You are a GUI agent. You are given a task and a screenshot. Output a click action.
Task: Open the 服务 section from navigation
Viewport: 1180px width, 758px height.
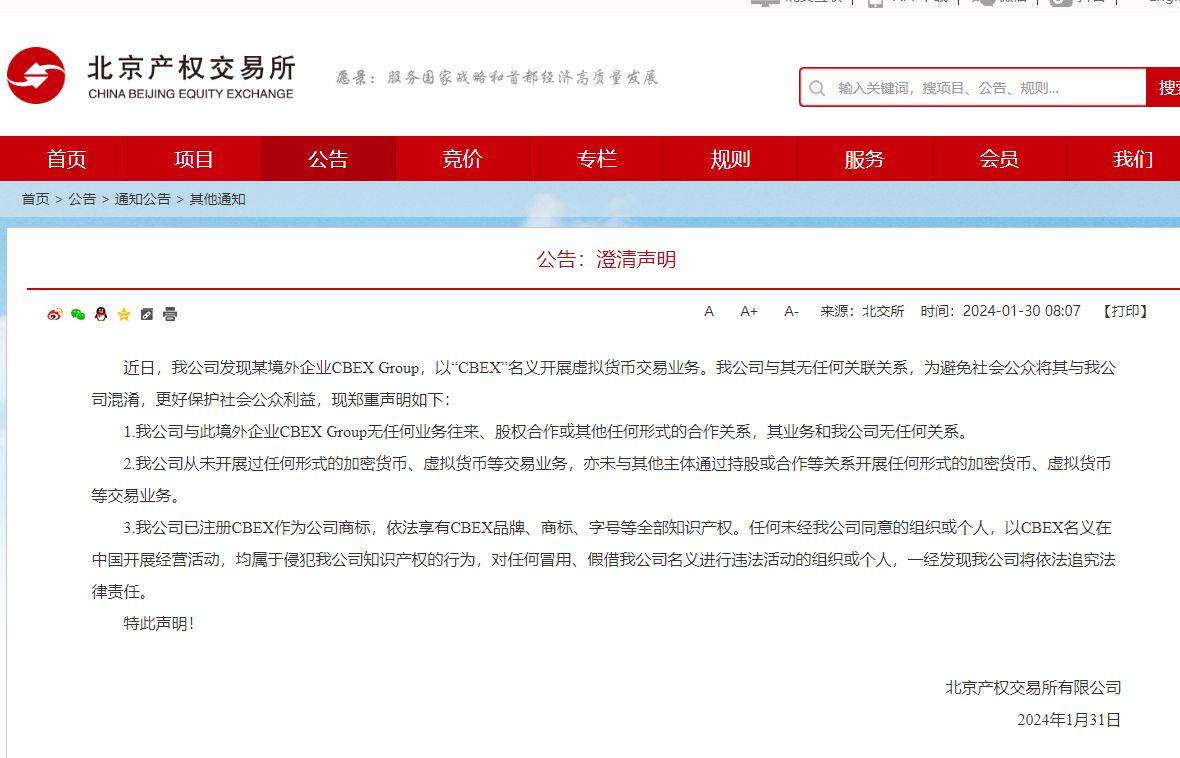point(865,158)
